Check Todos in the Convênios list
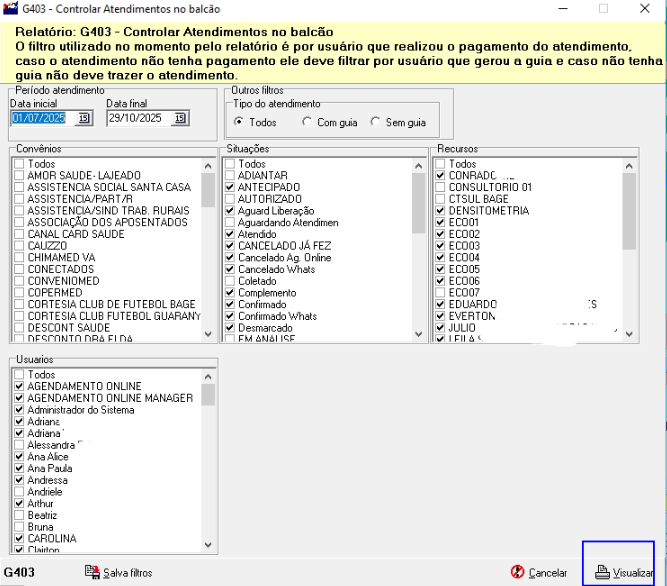The width and height of the screenshot is (667, 586). (19, 164)
